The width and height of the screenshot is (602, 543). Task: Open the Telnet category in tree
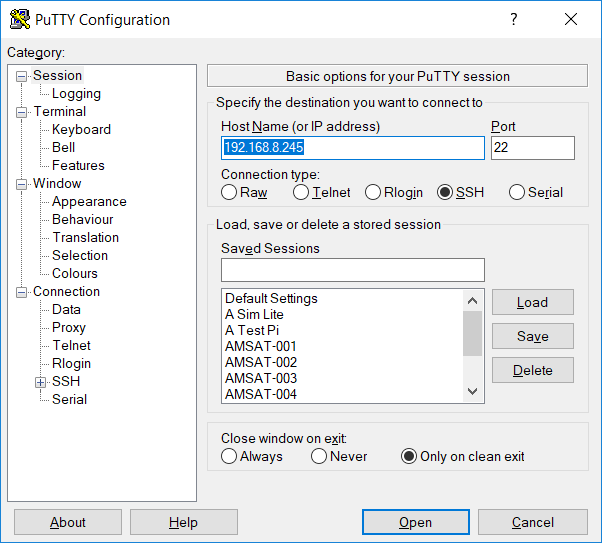[71, 346]
